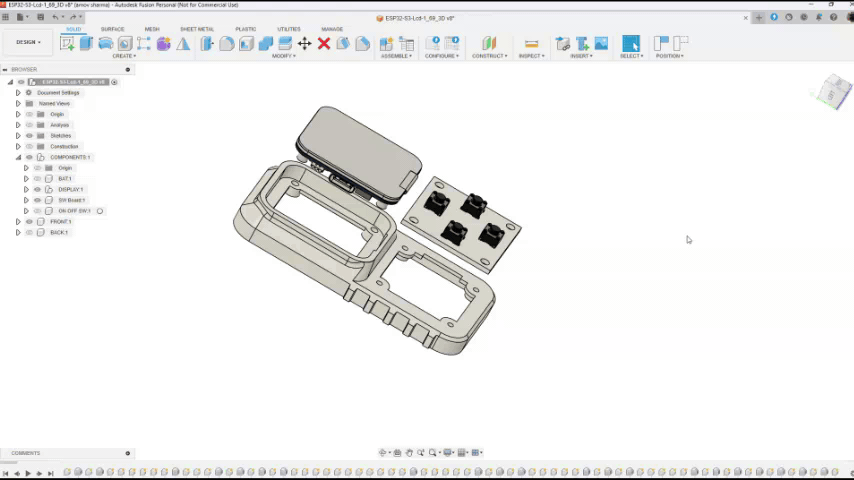Open the CREATE dropdown menu
This screenshot has height=480, width=854.
[x=124, y=56]
